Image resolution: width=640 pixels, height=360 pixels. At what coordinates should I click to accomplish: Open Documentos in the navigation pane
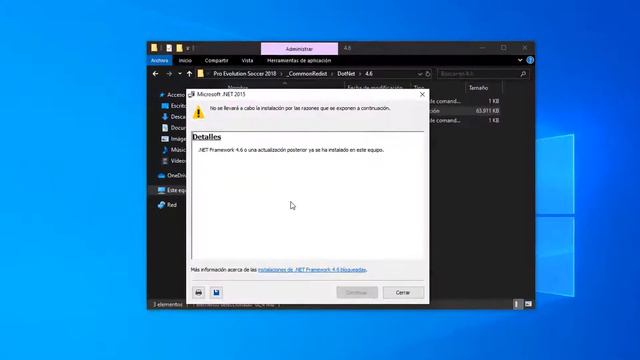(x=173, y=128)
